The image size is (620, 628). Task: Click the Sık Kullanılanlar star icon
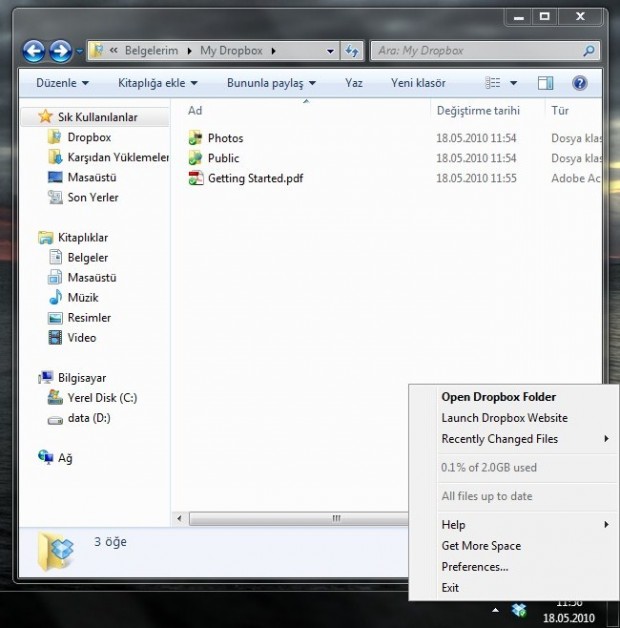click(x=45, y=117)
